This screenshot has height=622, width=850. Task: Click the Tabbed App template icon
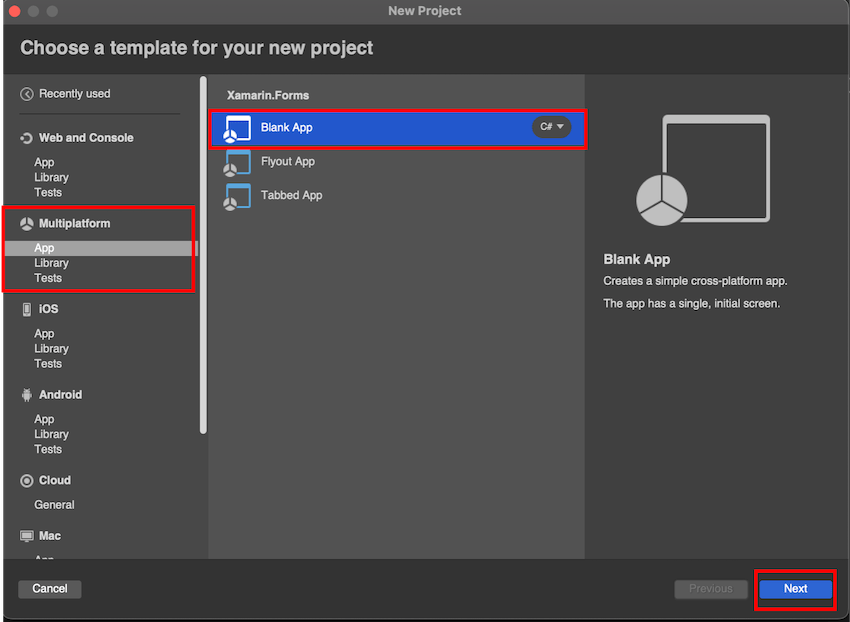(x=237, y=196)
